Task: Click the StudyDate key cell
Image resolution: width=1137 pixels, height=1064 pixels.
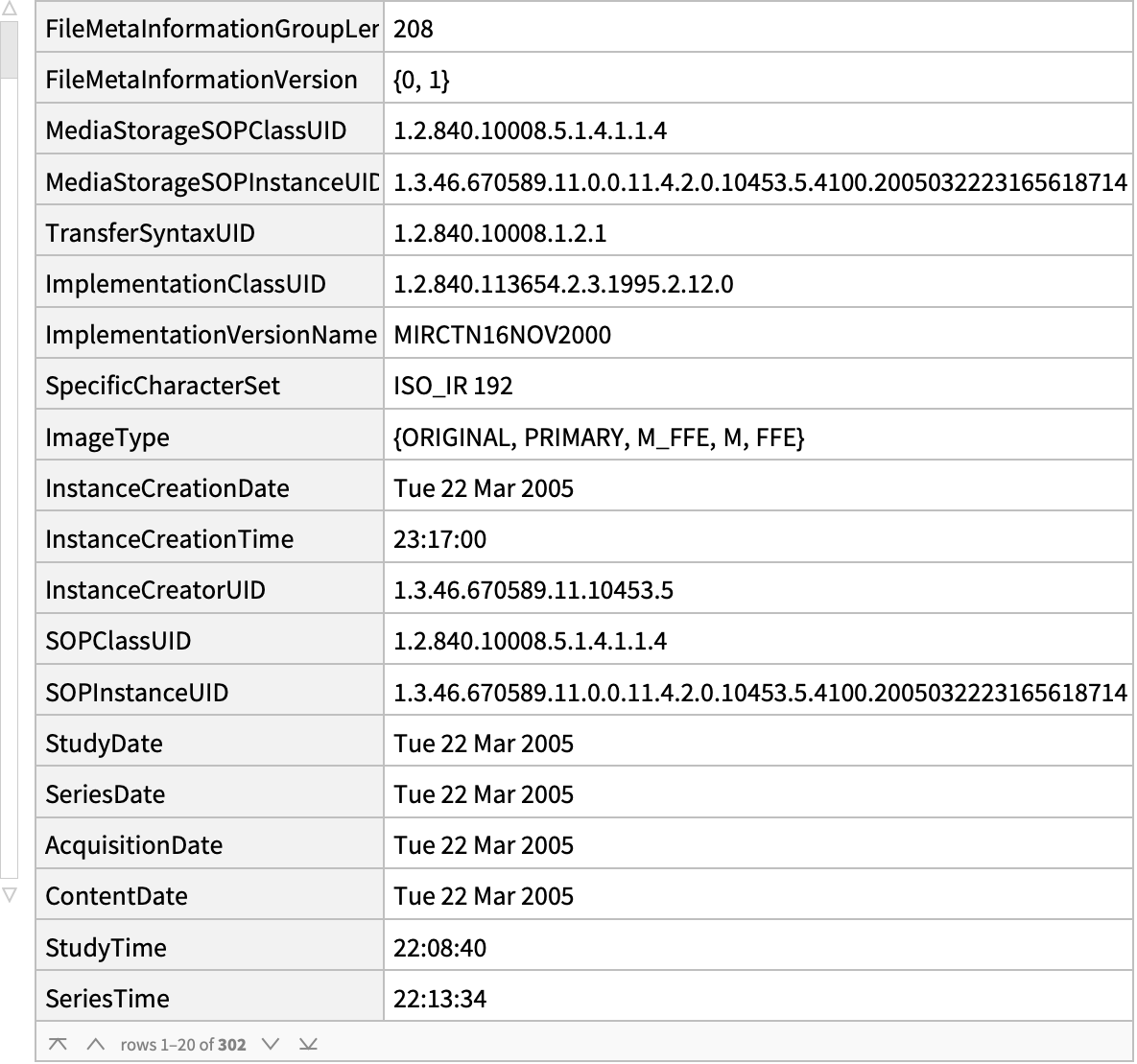Action: (x=209, y=742)
